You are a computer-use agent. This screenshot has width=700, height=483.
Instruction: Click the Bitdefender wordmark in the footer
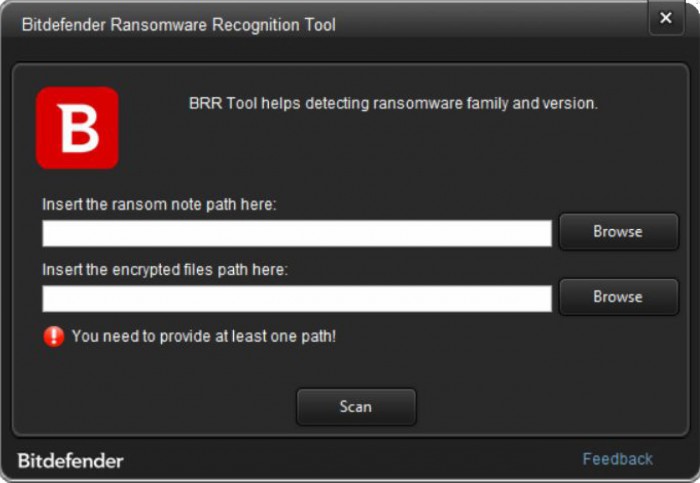click(x=71, y=461)
